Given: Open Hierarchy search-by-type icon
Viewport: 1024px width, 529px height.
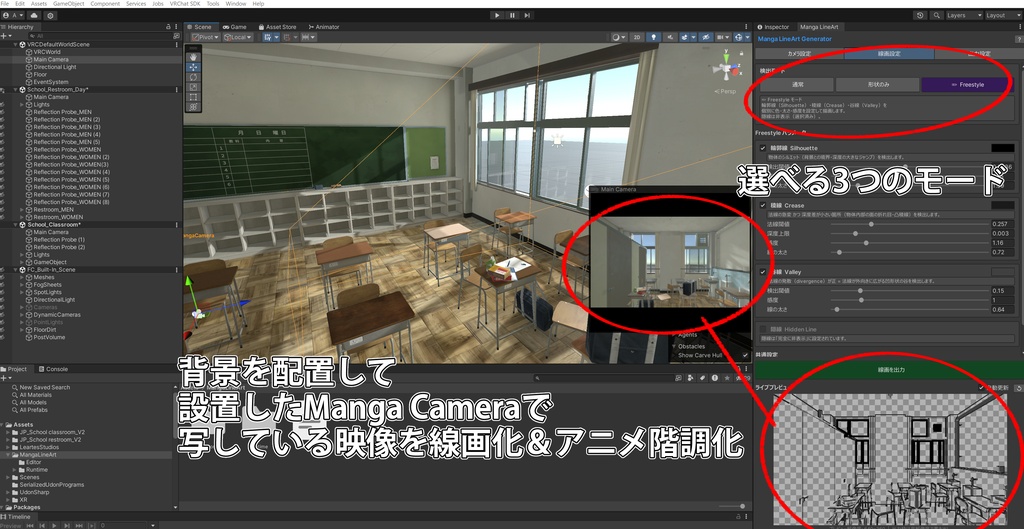Looking at the screenshot, I should pos(176,36).
